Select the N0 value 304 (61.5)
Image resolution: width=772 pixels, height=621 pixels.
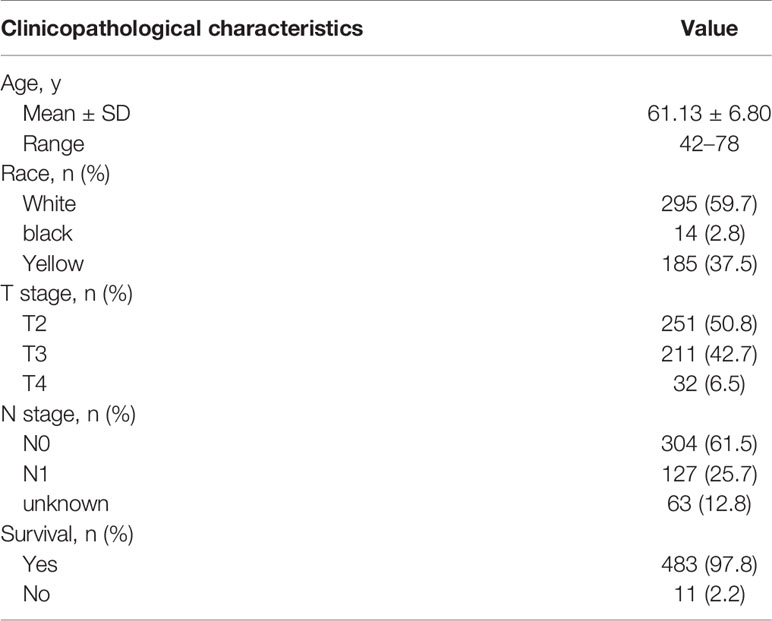click(709, 444)
